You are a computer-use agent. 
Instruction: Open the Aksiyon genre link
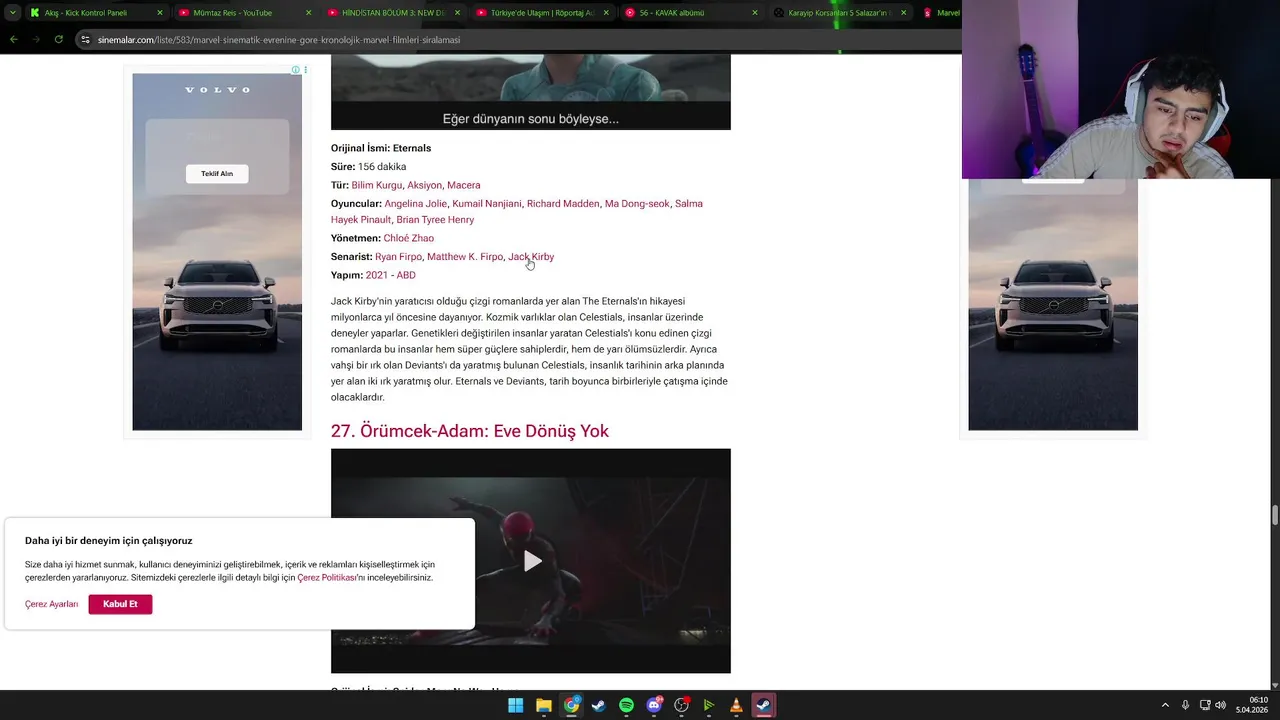point(424,185)
